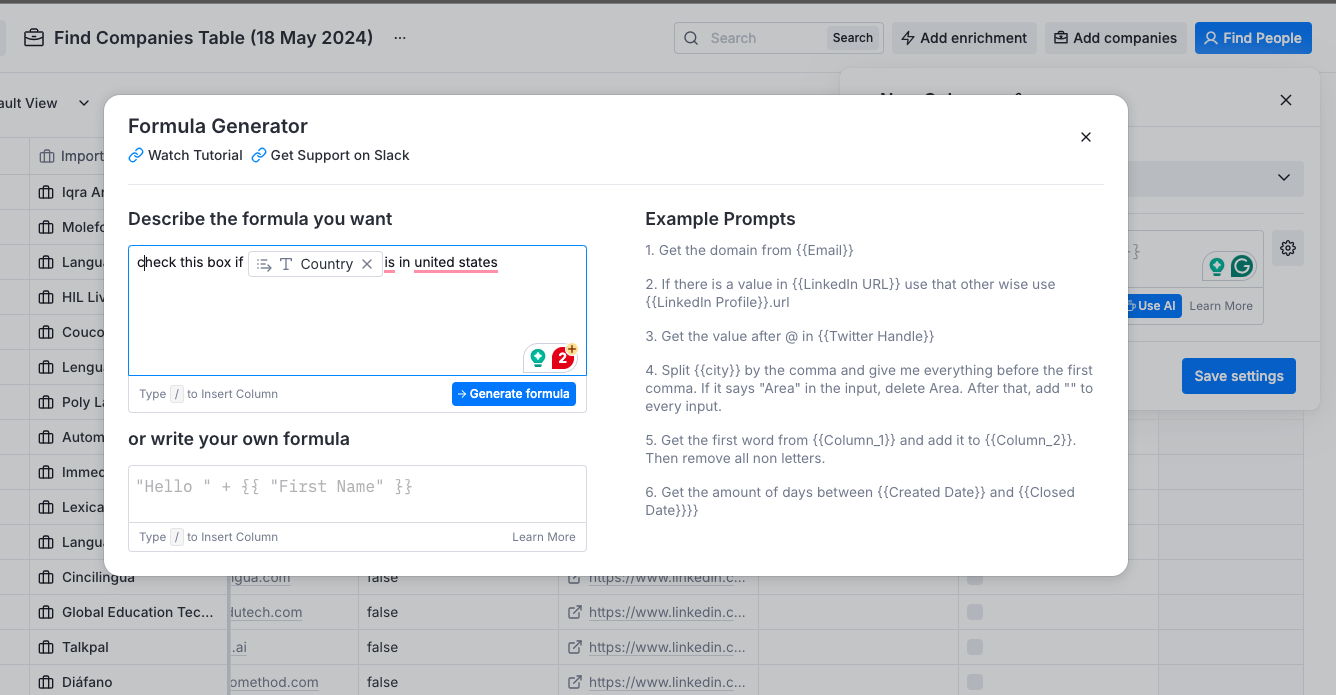
Task: Click the Watch Tutorial link icon
Action: (136, 155)
